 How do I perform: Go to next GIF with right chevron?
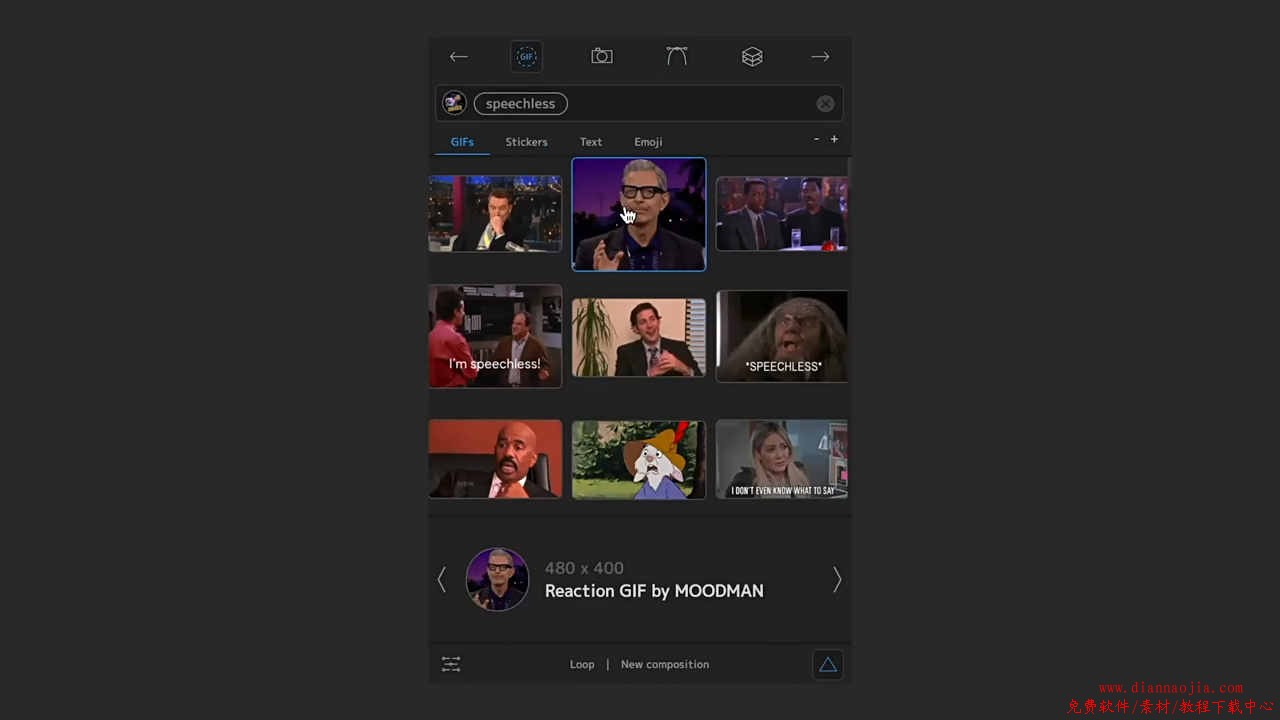[837, 580]
